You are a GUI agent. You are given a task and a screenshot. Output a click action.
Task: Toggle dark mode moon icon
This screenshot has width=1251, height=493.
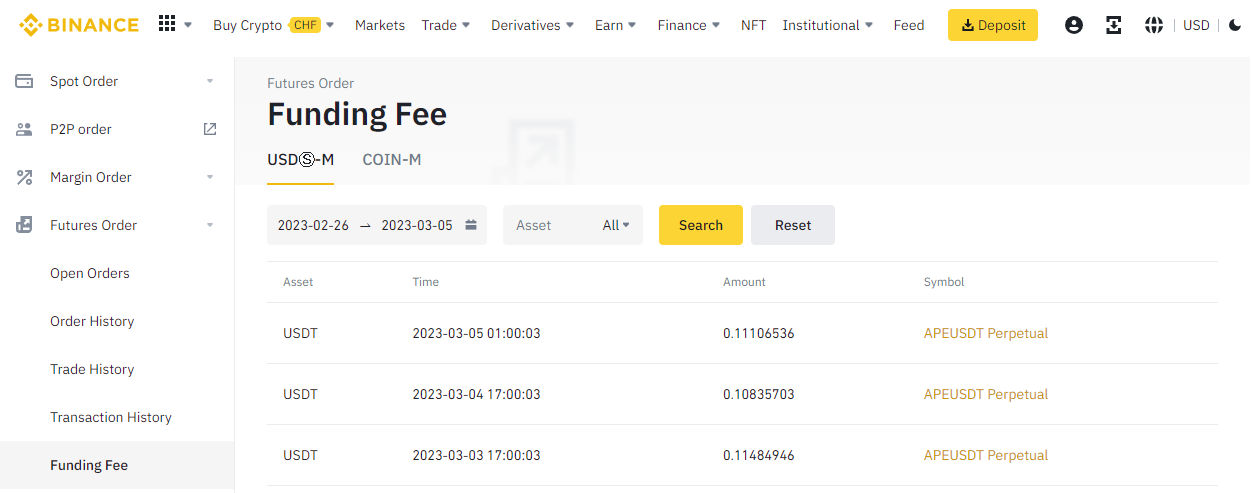[1235, 25]
